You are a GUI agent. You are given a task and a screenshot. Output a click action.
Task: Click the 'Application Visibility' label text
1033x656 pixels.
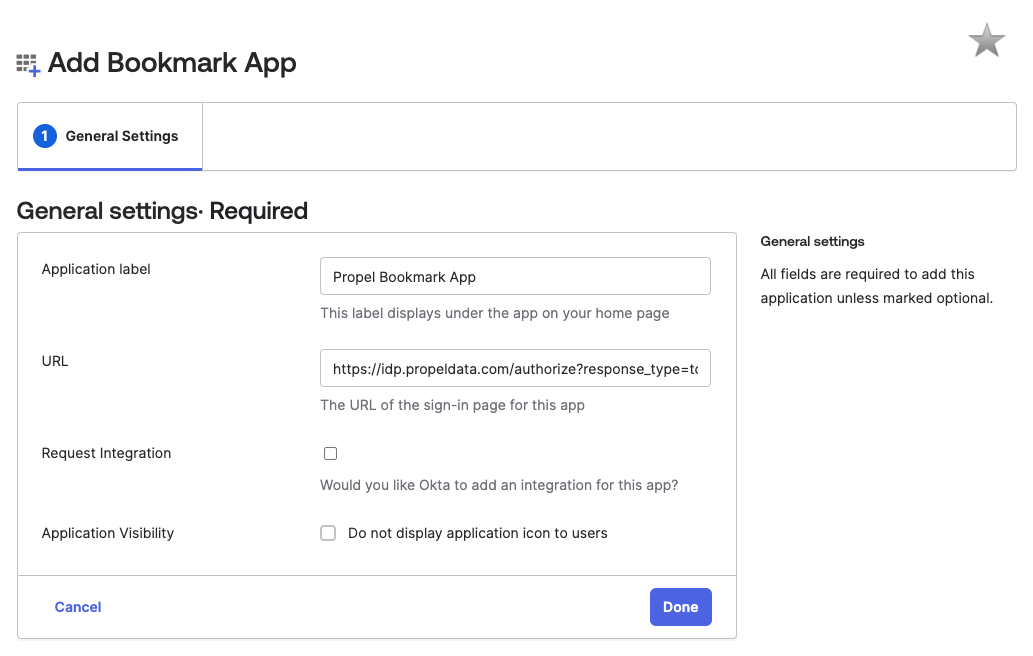107,533
